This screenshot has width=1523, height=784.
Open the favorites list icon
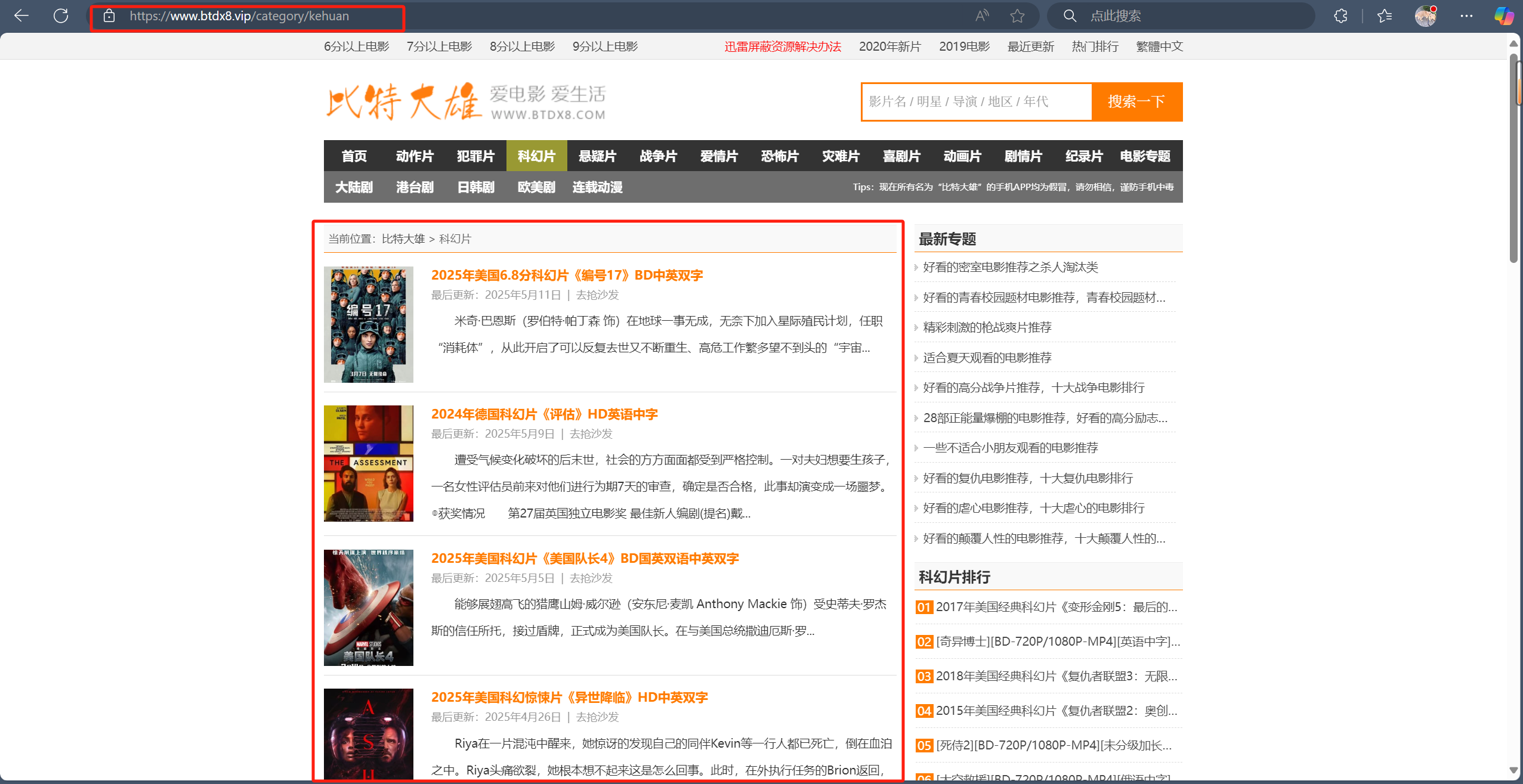(1385, 16)
